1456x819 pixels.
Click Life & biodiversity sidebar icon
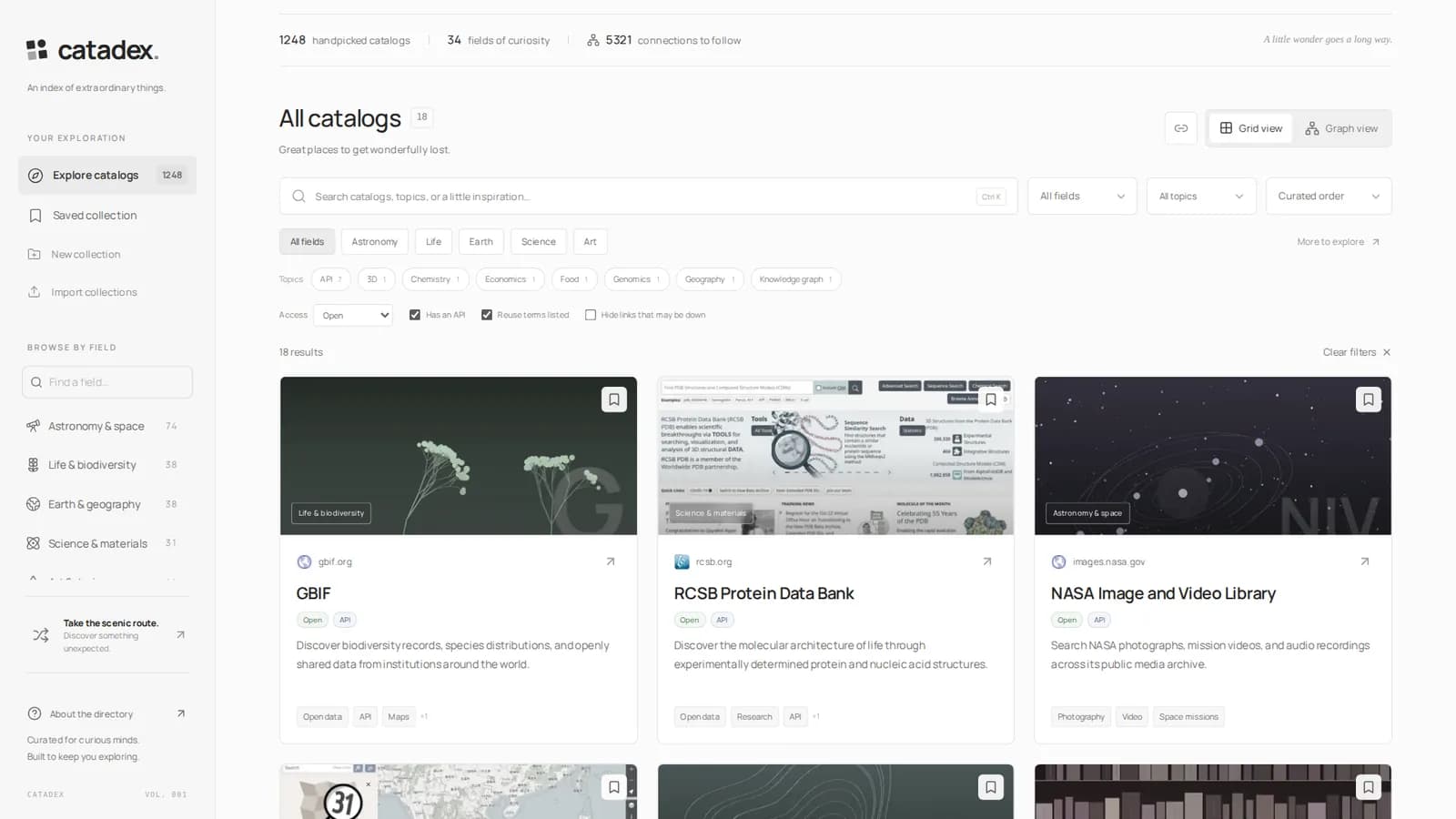(x=34, y=465)
